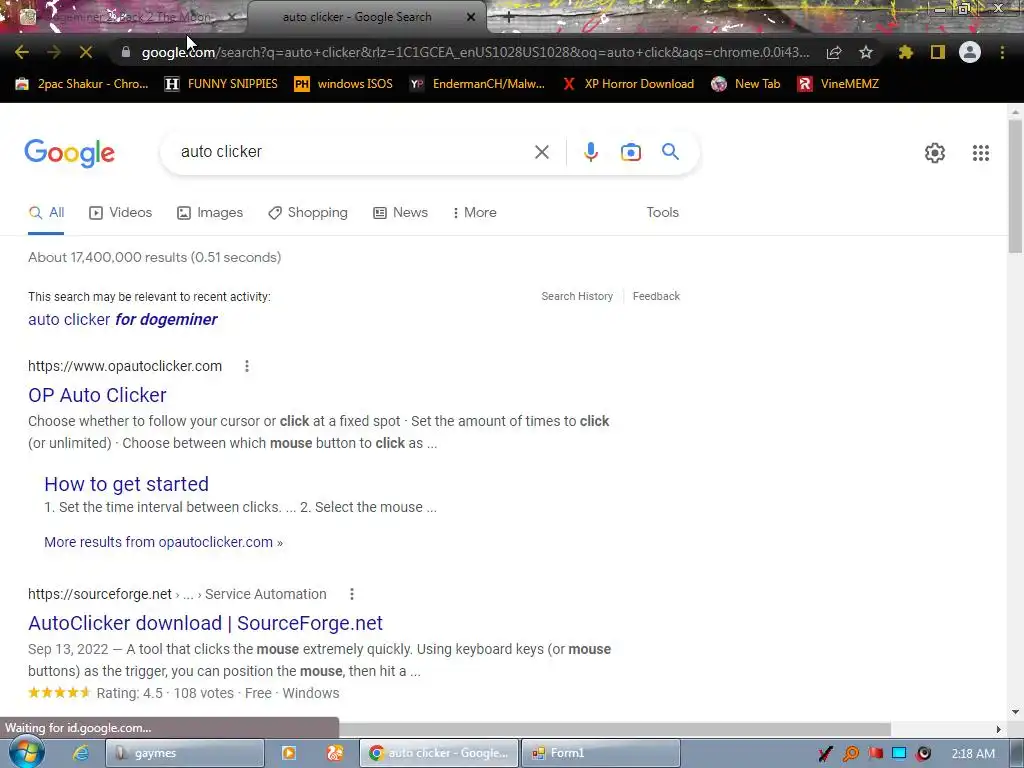Open the UC Browser taskbar icon
Image resolution: width=1024 pixels, height=768 pixels.
coord(335,753)
